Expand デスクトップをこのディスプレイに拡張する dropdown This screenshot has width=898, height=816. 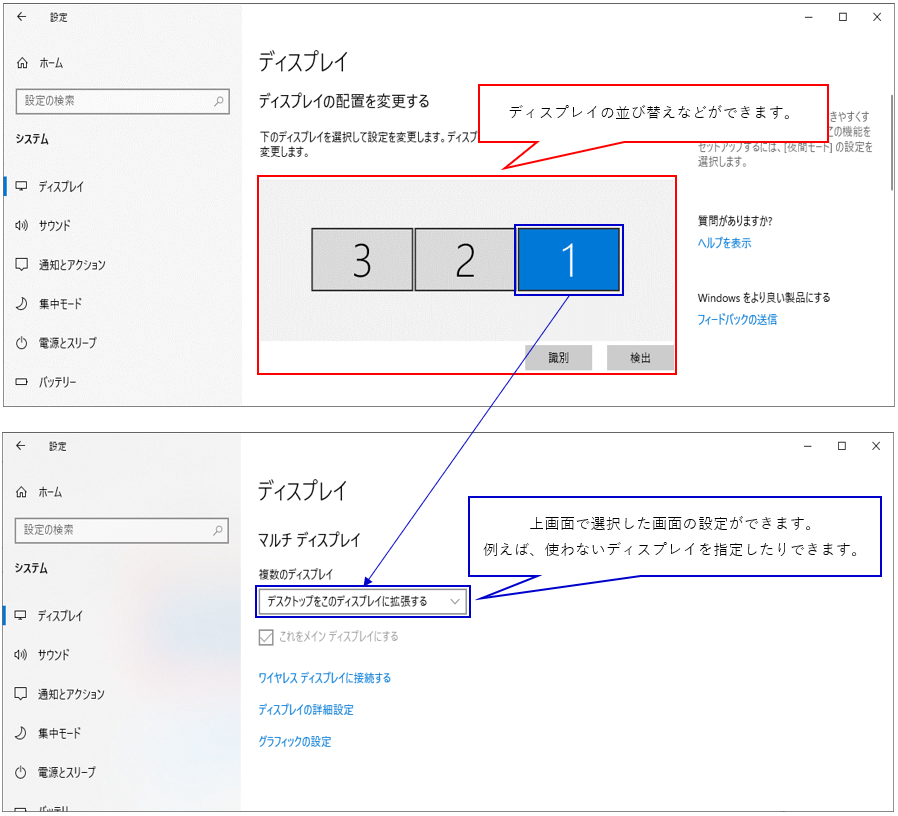(363, 602)
